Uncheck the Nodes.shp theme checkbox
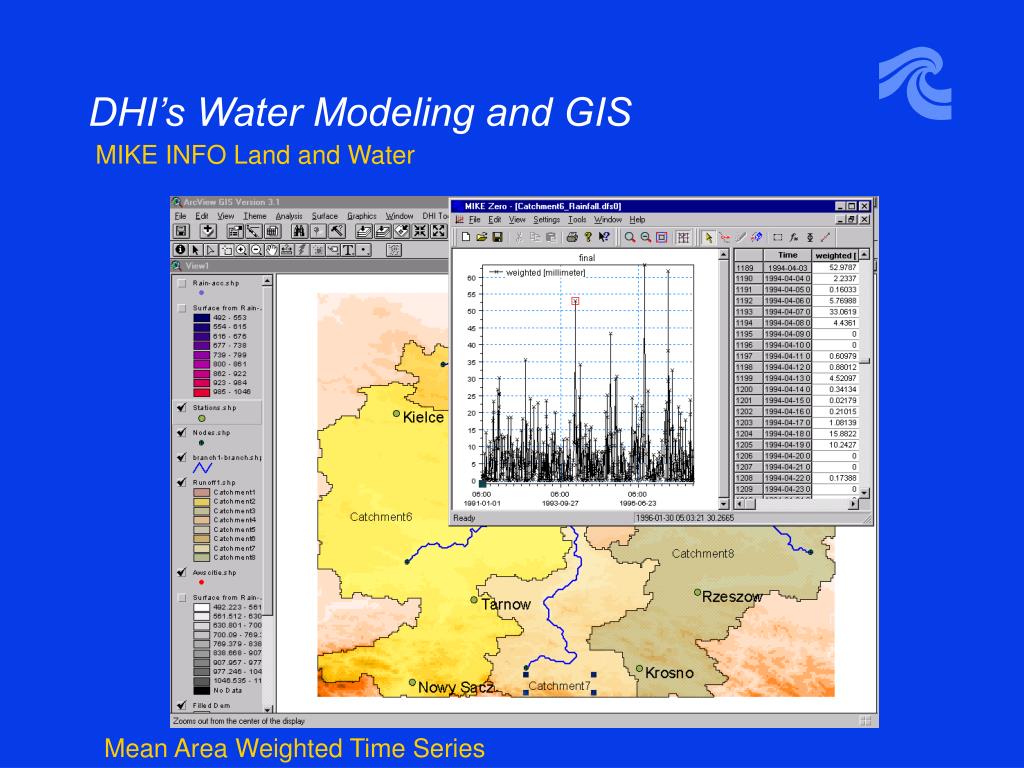The width and height of the screenshot is (1024, 768). (182, 432)
